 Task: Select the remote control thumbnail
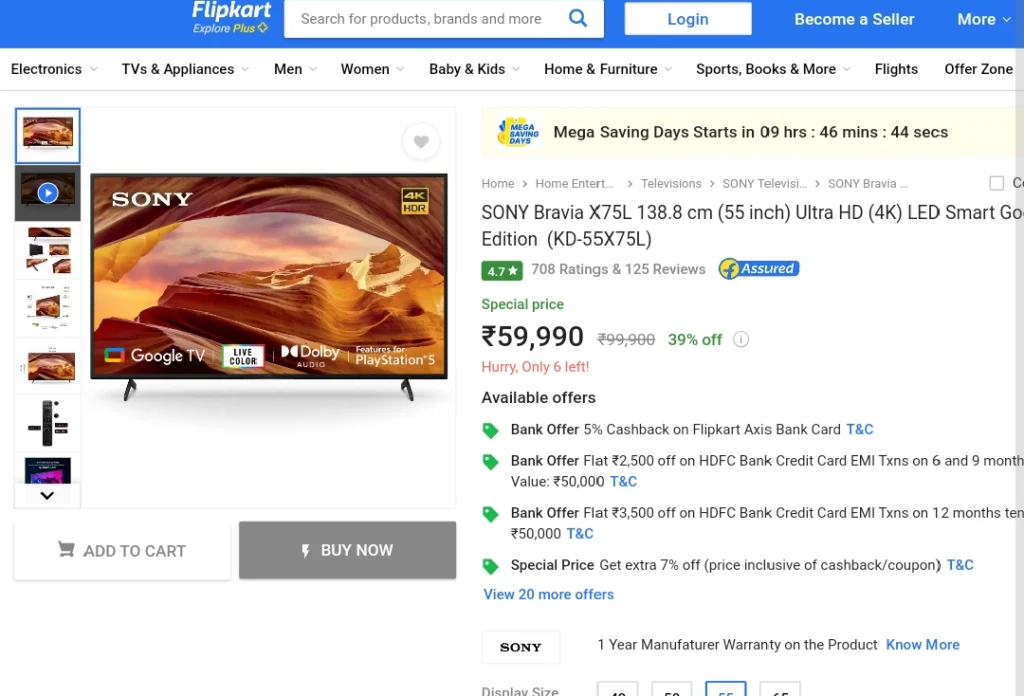tap(48, 423)
